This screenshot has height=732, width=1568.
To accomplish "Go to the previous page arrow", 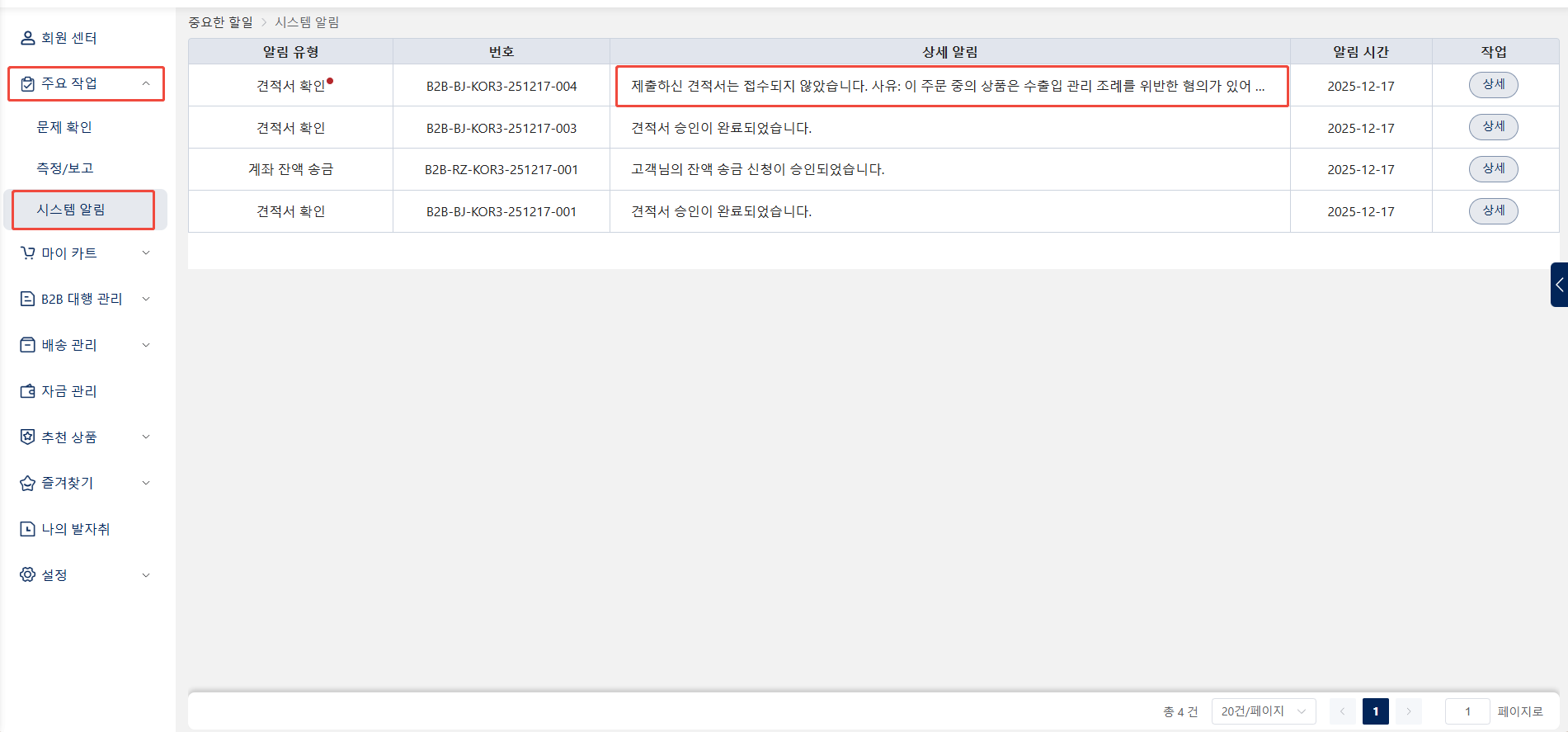I will (x=1343, y=711).
